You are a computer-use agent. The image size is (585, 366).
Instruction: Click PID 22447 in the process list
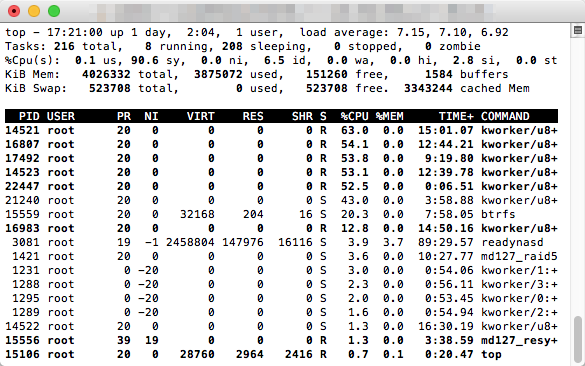pos(22,187)
